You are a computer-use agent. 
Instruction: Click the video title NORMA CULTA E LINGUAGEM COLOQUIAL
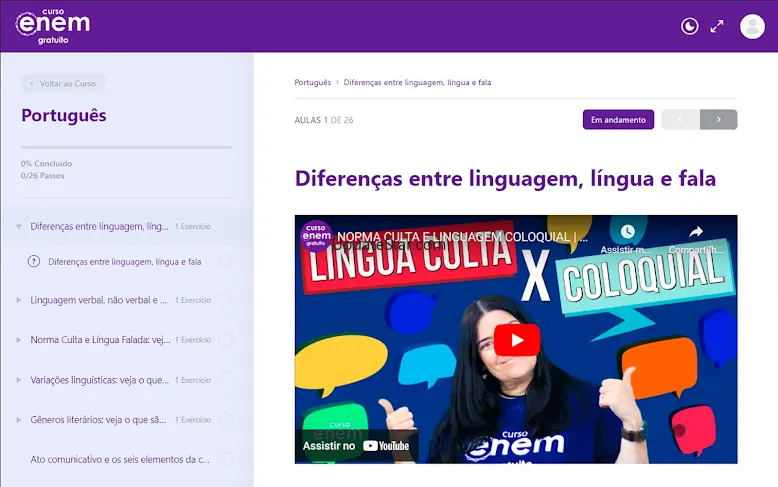[462, 237]
